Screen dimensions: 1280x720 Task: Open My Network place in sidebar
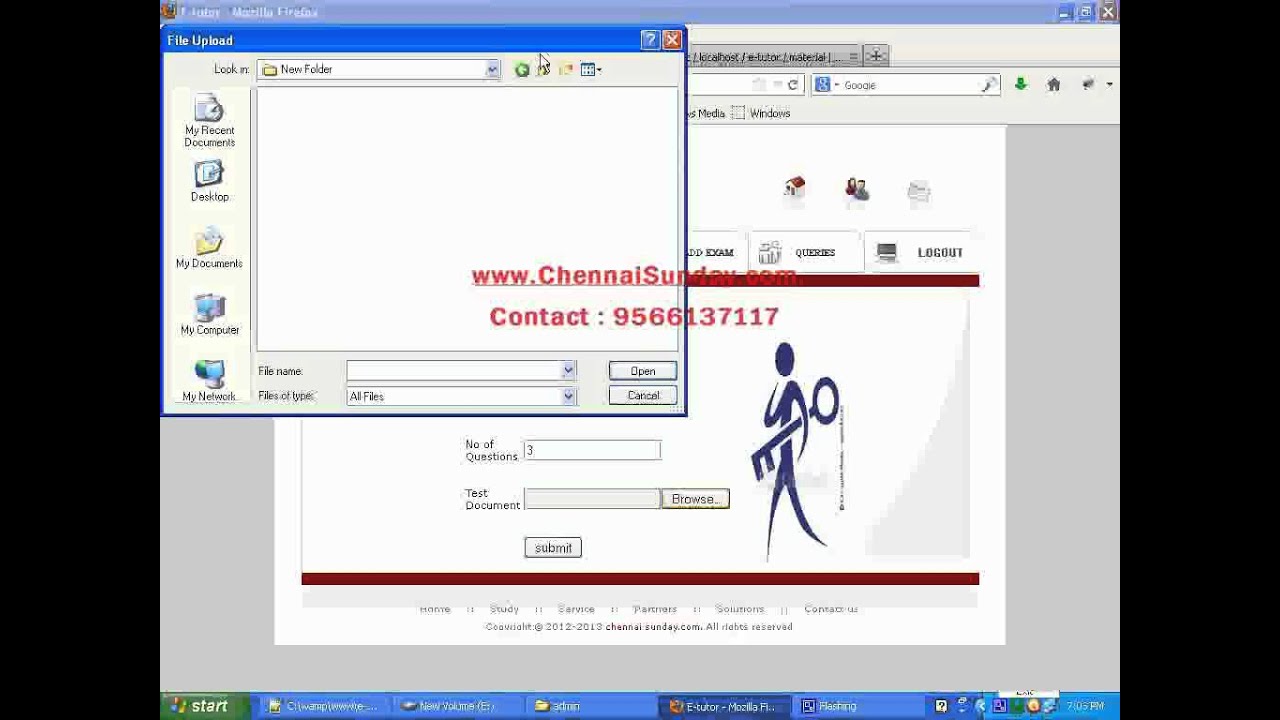(209, 381)
